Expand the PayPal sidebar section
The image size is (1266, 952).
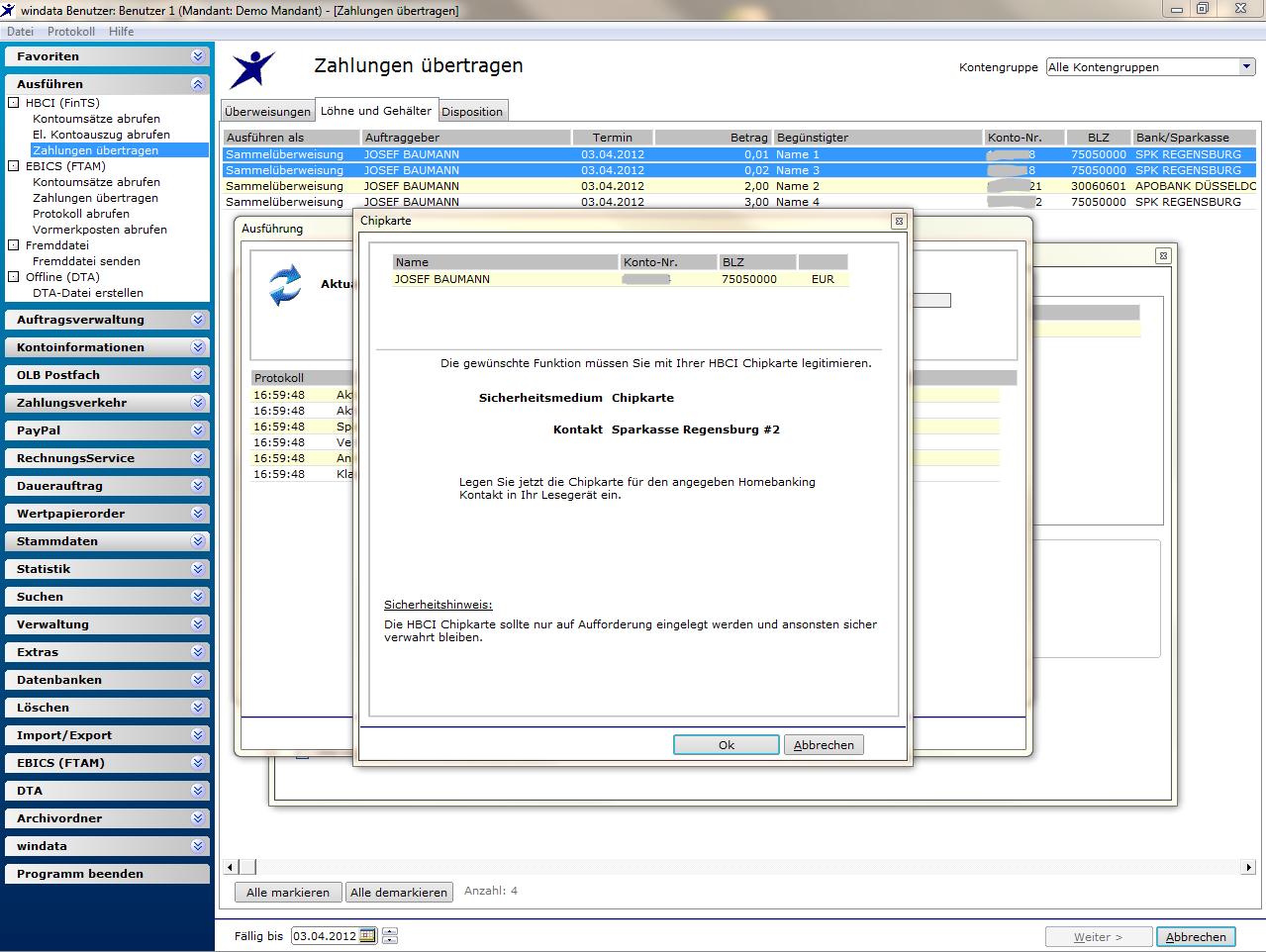(x=198, y=430)
